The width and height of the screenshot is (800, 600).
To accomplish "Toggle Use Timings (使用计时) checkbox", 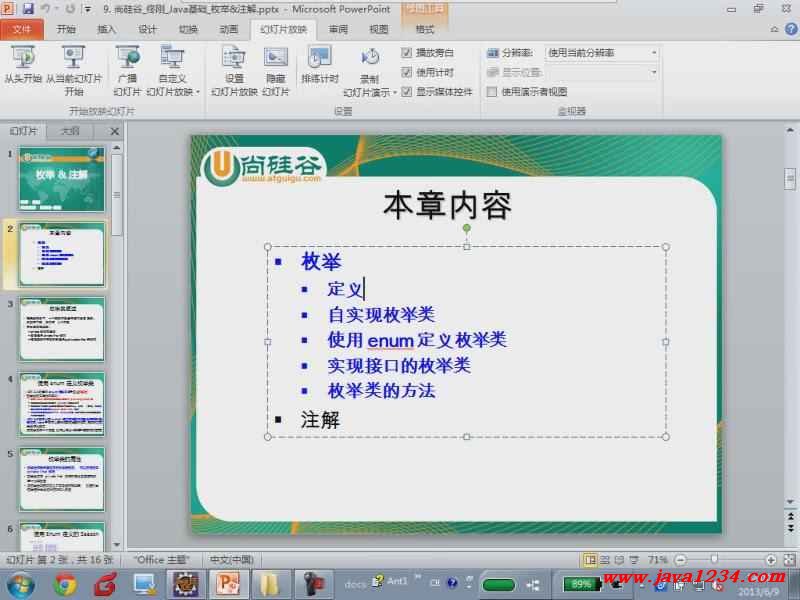I will (x=407, y=72).
